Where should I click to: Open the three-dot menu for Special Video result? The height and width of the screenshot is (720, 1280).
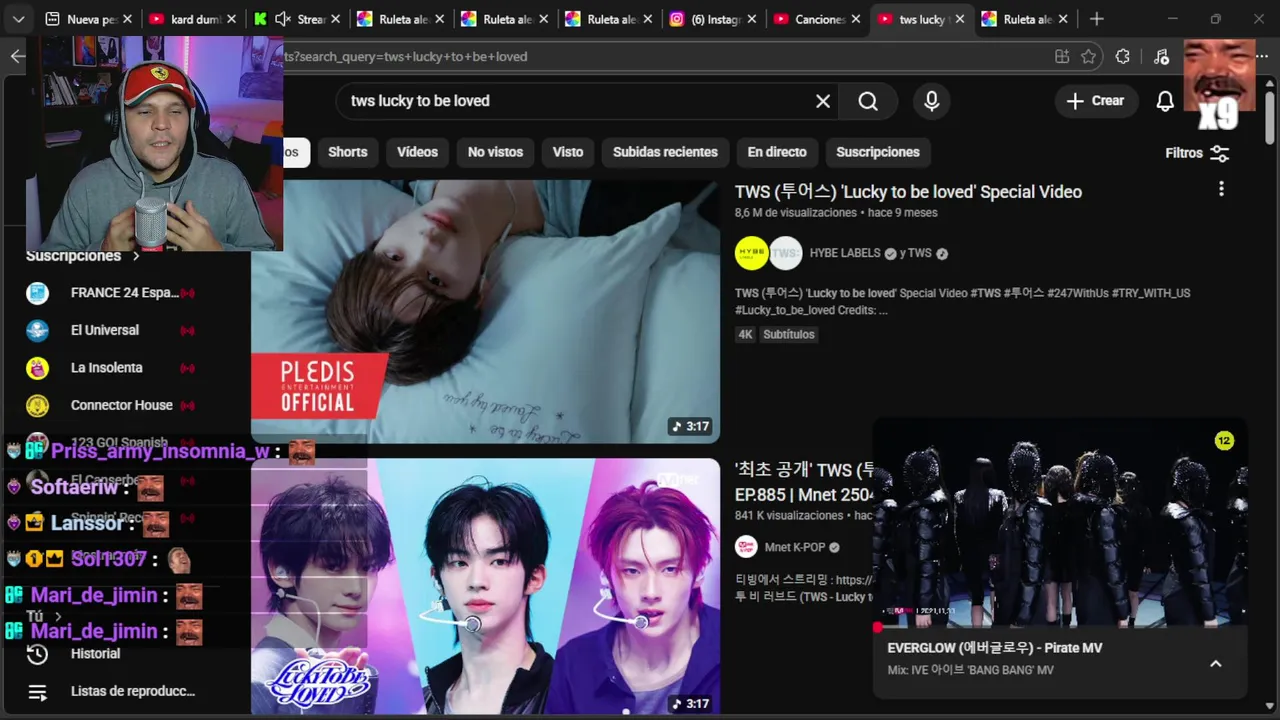(x=1221, y=189)
